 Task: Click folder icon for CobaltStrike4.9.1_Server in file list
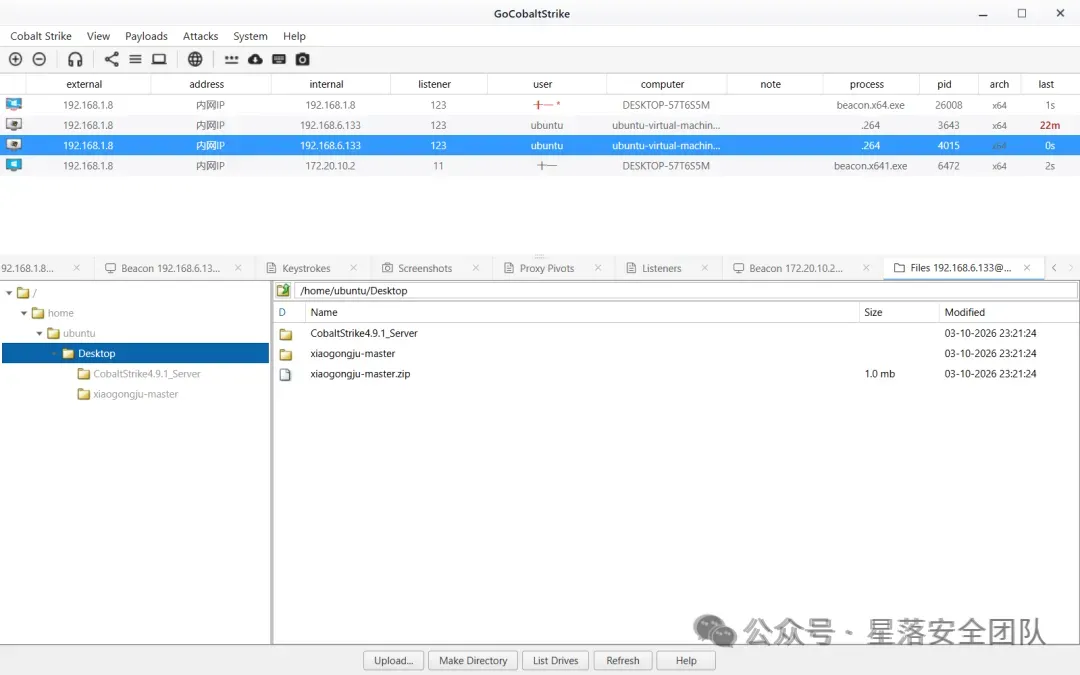pos(286,334)
